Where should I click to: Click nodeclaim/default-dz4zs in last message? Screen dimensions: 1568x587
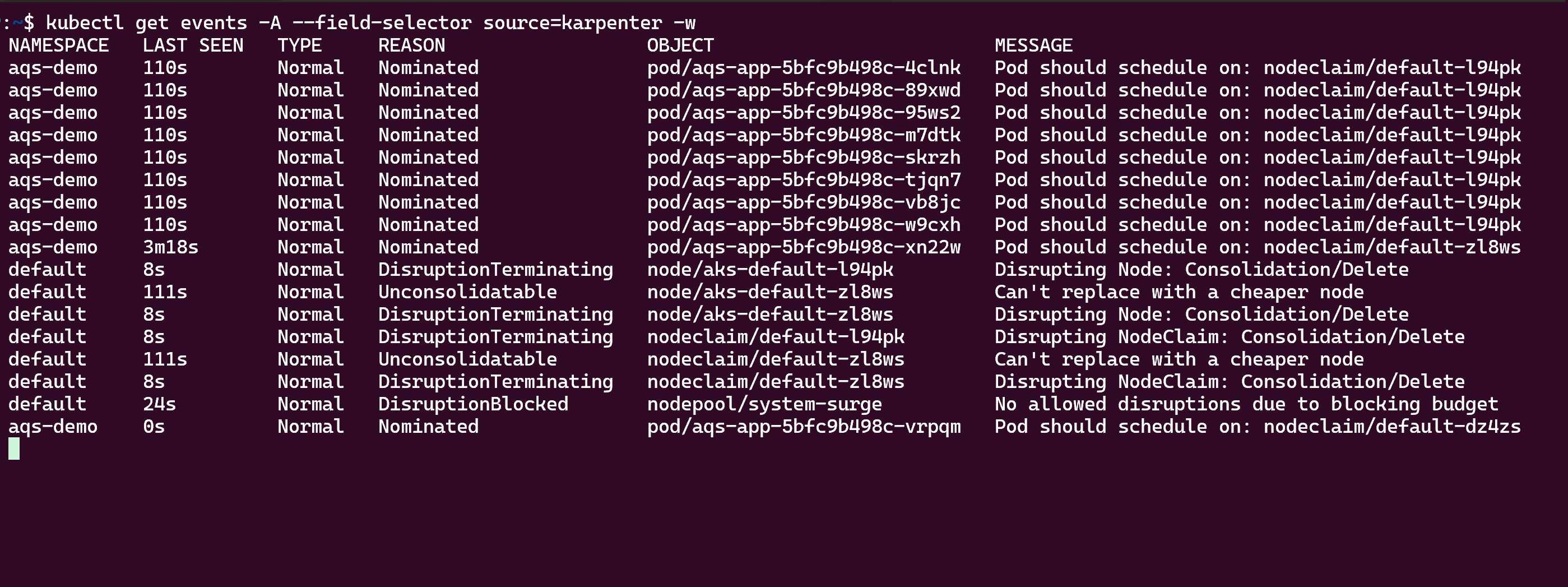coord(1392,427)
